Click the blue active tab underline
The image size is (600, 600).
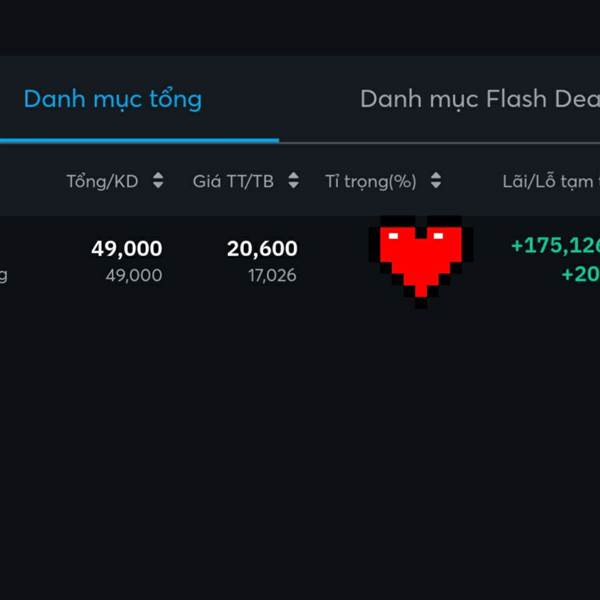[140, 141]
